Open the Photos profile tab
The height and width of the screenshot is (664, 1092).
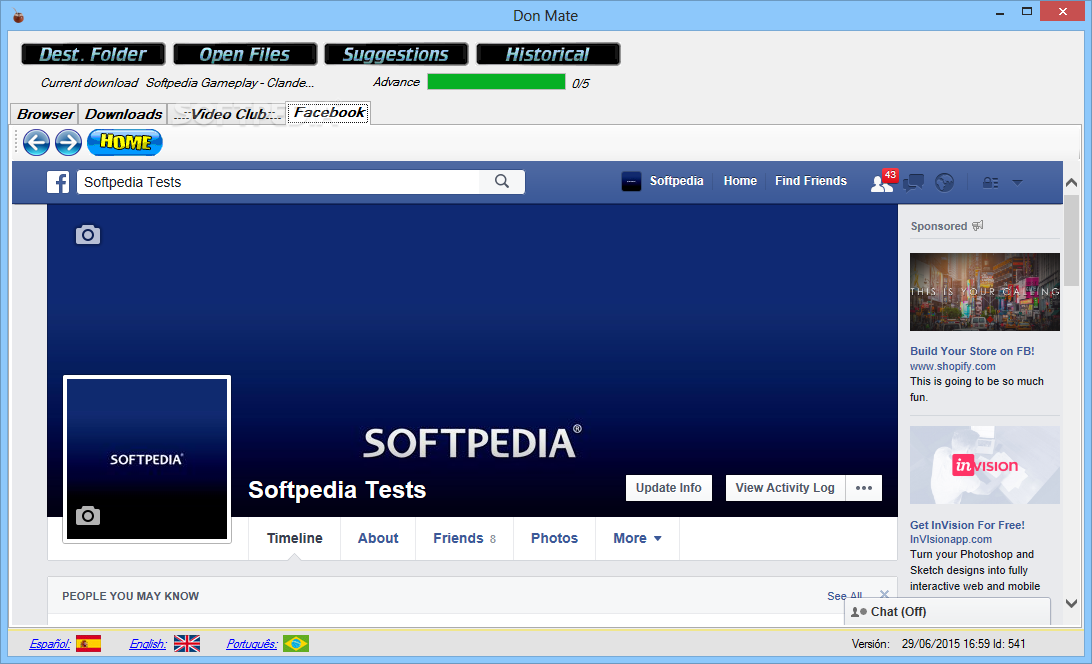tap(554, 539)
